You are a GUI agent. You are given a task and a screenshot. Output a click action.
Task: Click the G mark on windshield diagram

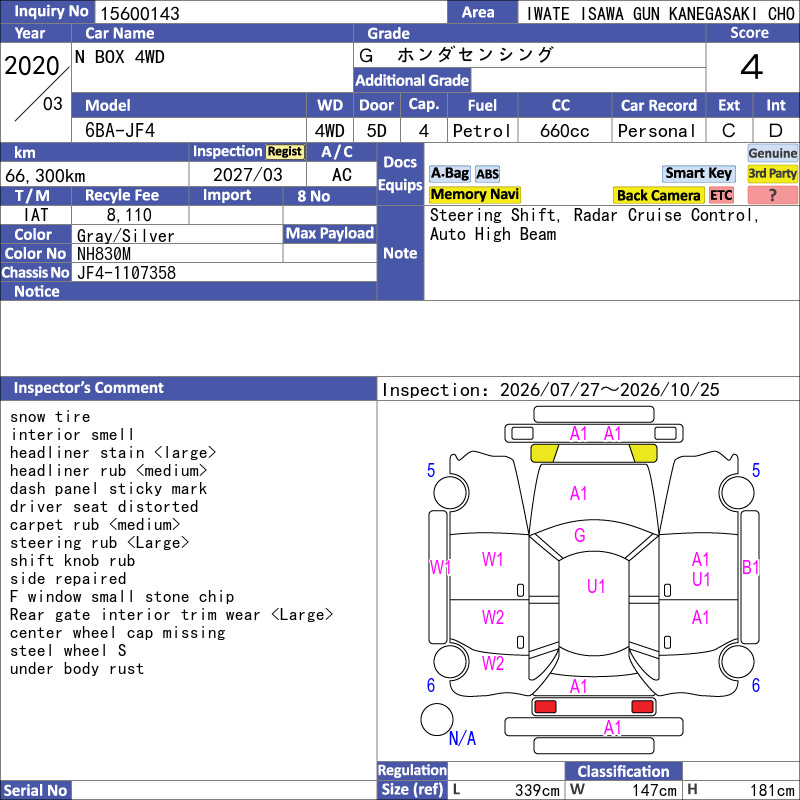(580, 535)
